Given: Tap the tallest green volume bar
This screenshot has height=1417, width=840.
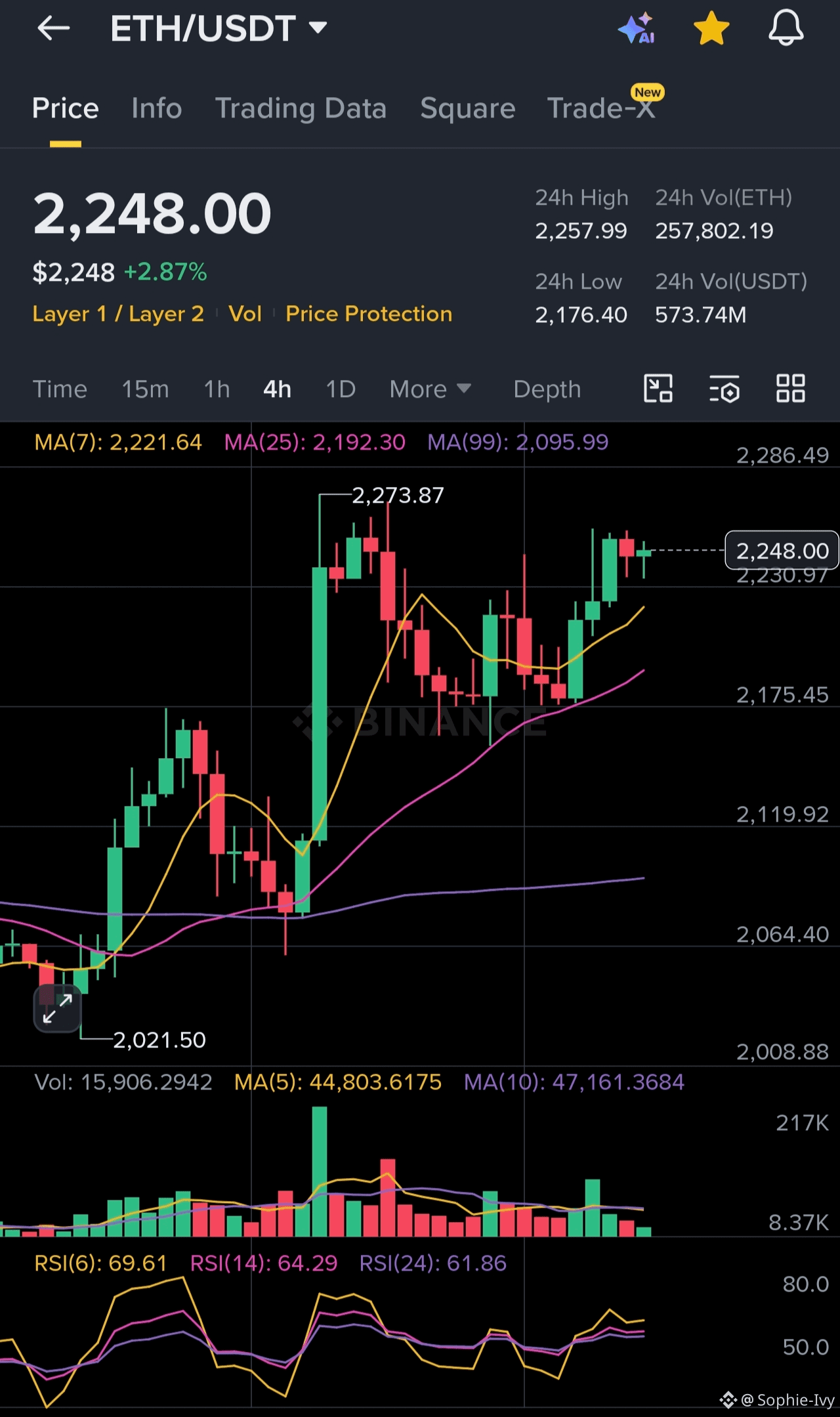Looking at the screenshot, I should point(320,1172).
